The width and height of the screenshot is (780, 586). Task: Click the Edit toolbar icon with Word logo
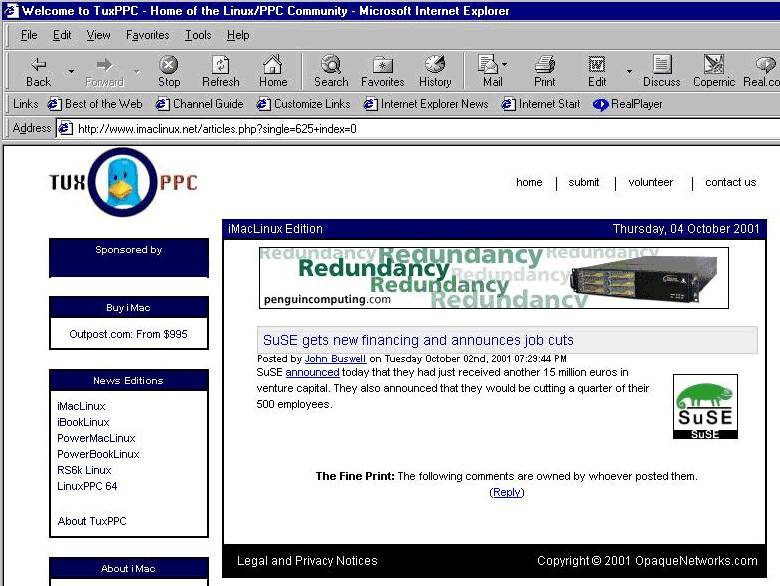(596, 72)
